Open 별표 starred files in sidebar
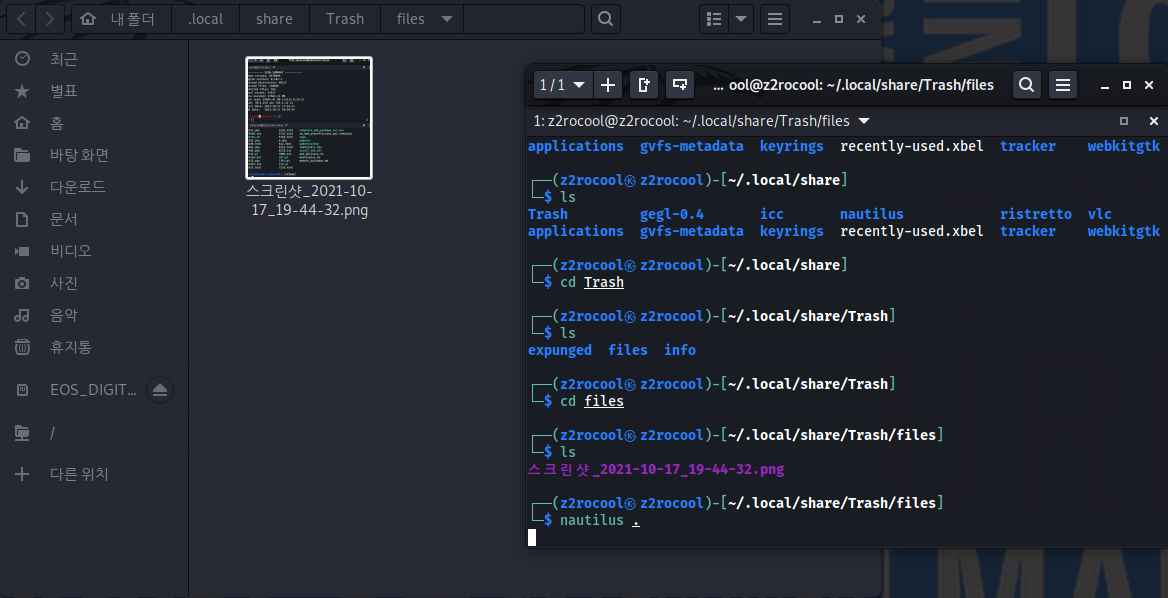 tap(94, 91)
